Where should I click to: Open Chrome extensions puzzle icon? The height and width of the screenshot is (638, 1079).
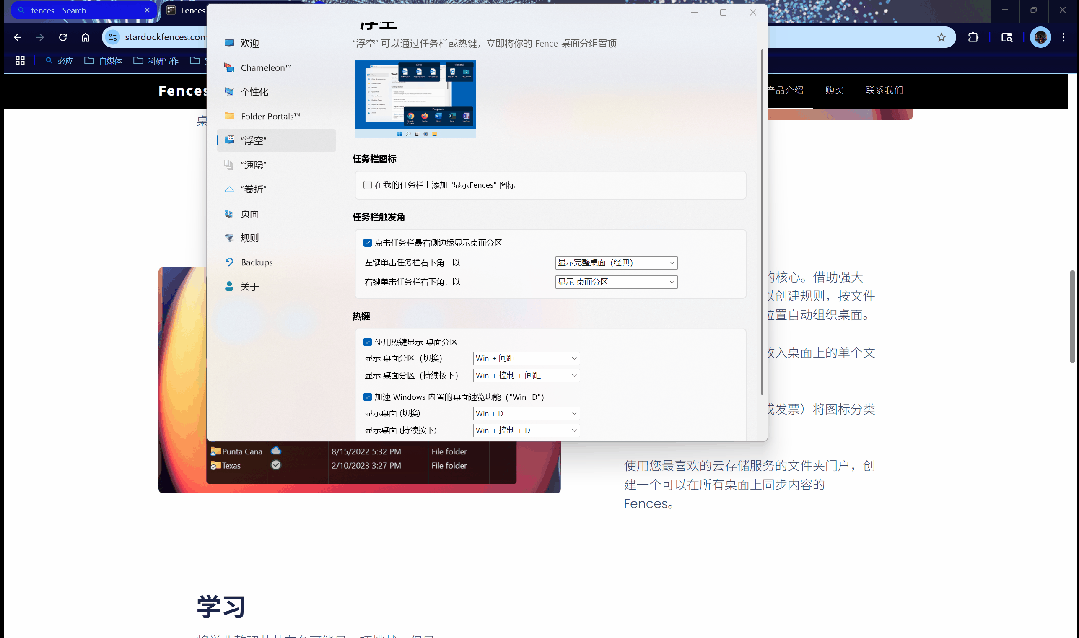972,37
